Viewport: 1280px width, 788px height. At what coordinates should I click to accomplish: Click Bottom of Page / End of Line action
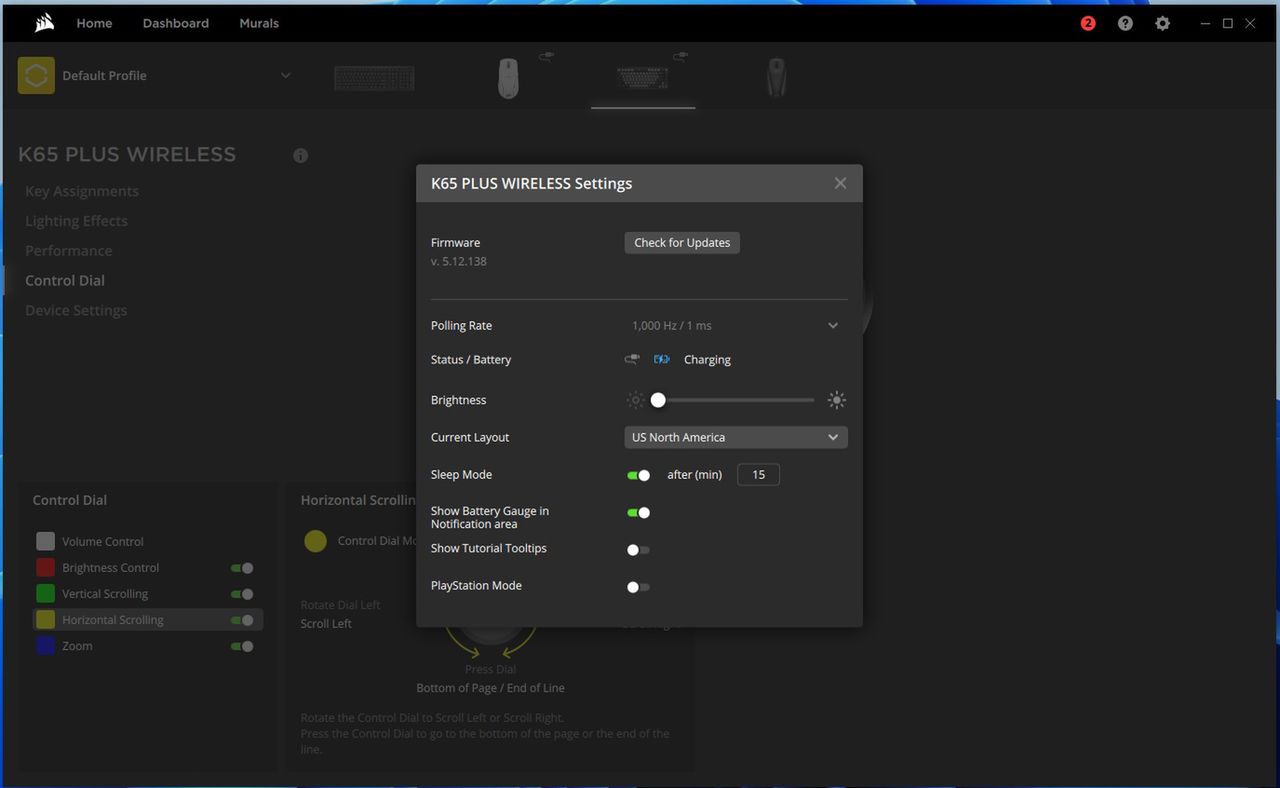(x=490, y=688)
